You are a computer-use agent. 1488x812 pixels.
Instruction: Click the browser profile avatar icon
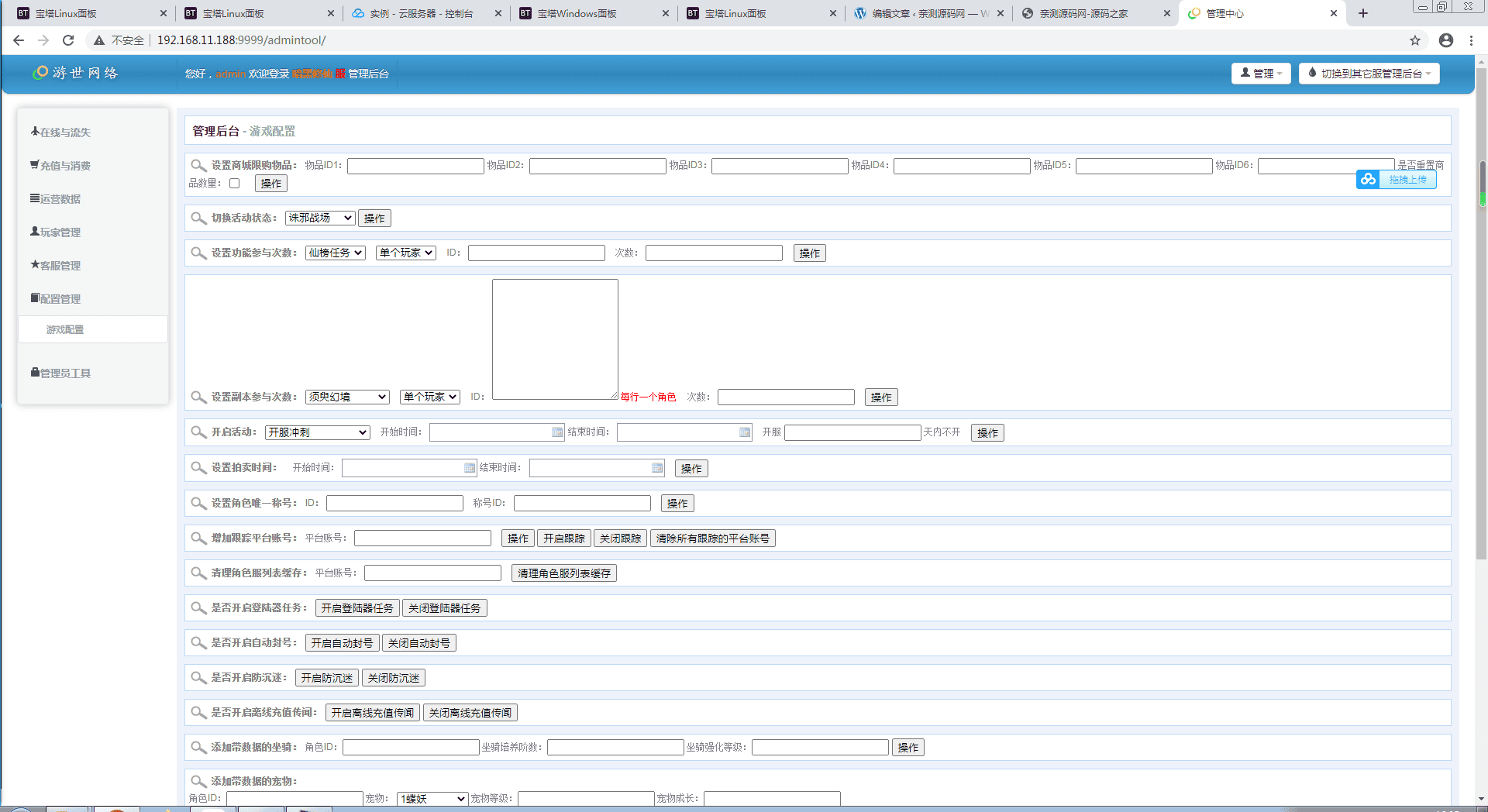tap(1446, 40)
